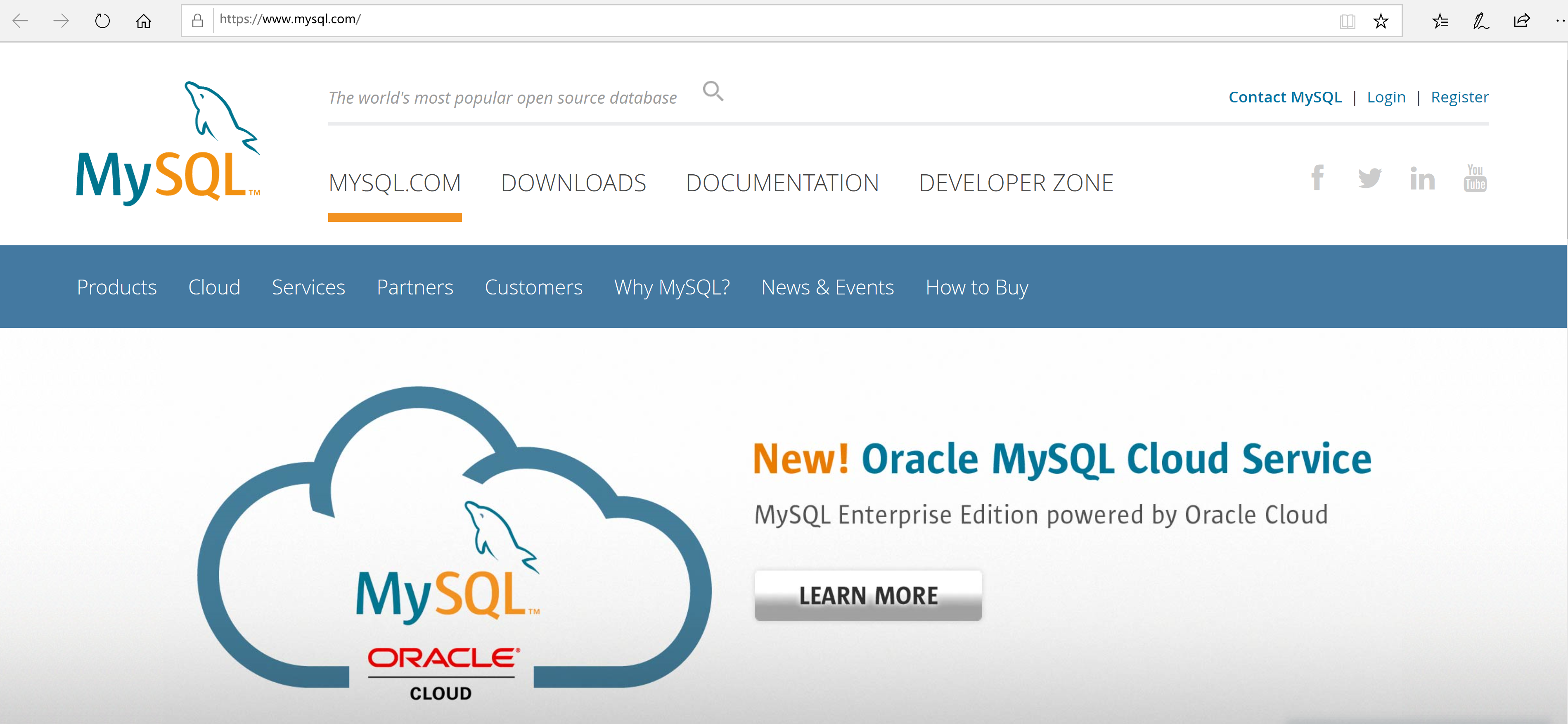Open the DOCUMENTATION section
The width and height of the screenshot is (1568, 724).
point(783,182)
